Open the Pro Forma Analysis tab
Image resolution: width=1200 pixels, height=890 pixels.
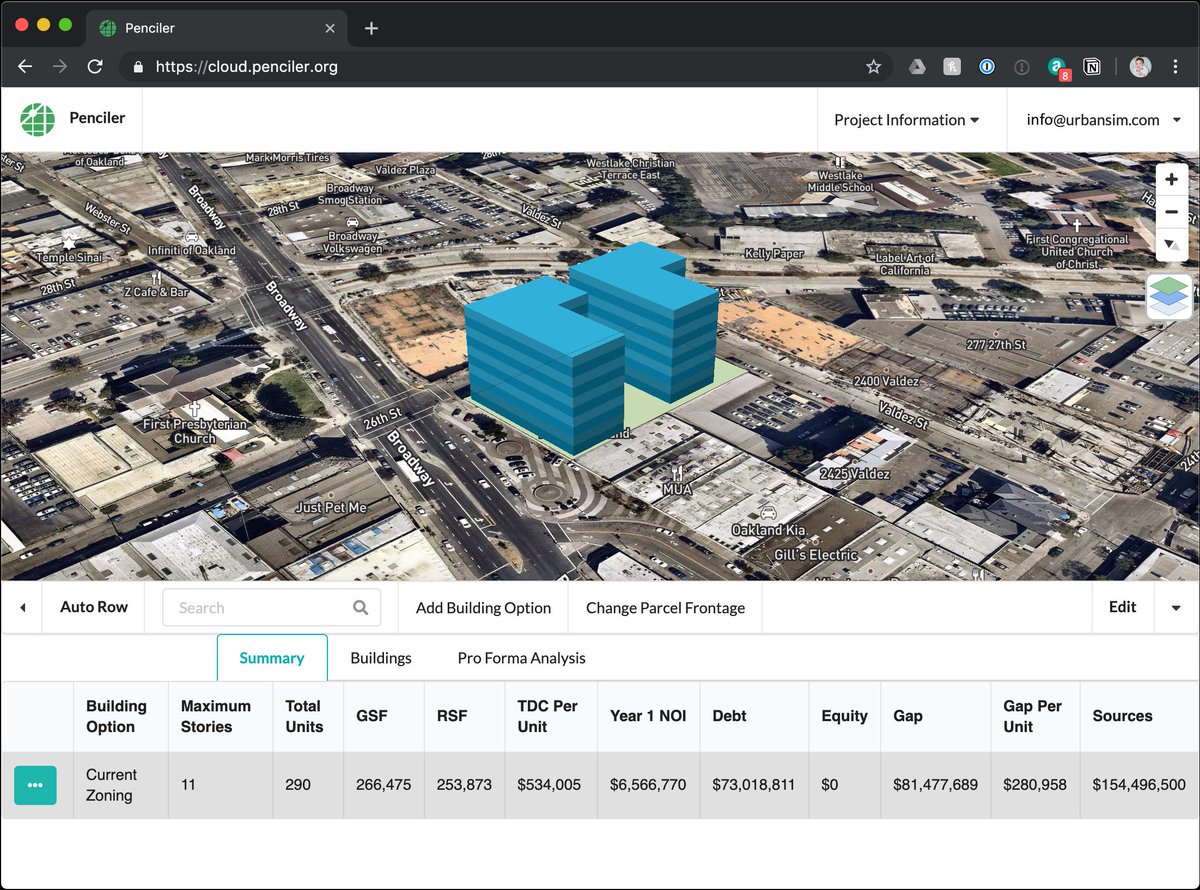click(522, 658)
